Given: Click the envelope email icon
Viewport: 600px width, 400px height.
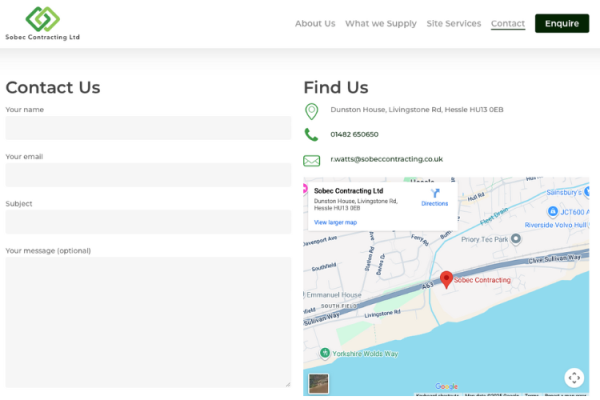Looking at the screenshot, I should pos(311,160).
